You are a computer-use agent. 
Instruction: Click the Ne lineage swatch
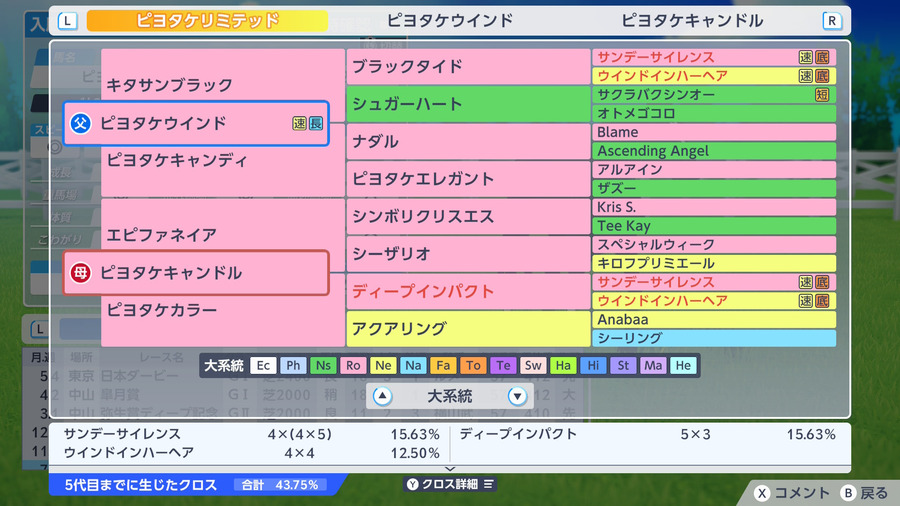point(383,365)
